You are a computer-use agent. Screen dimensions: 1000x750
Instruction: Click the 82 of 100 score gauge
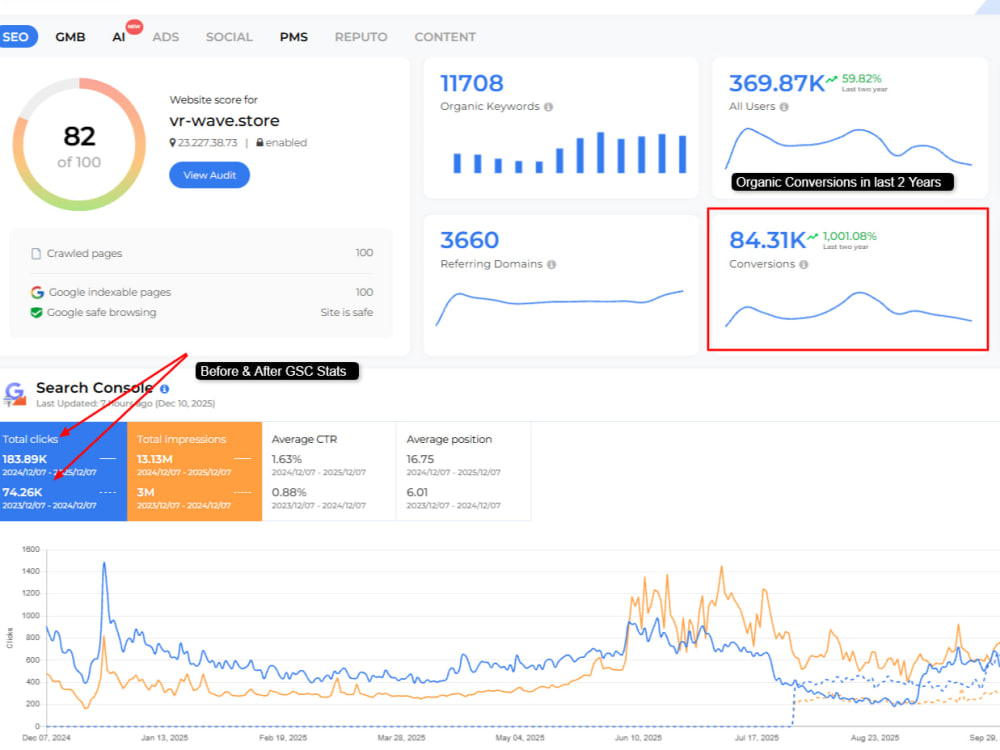coord(79,144)
